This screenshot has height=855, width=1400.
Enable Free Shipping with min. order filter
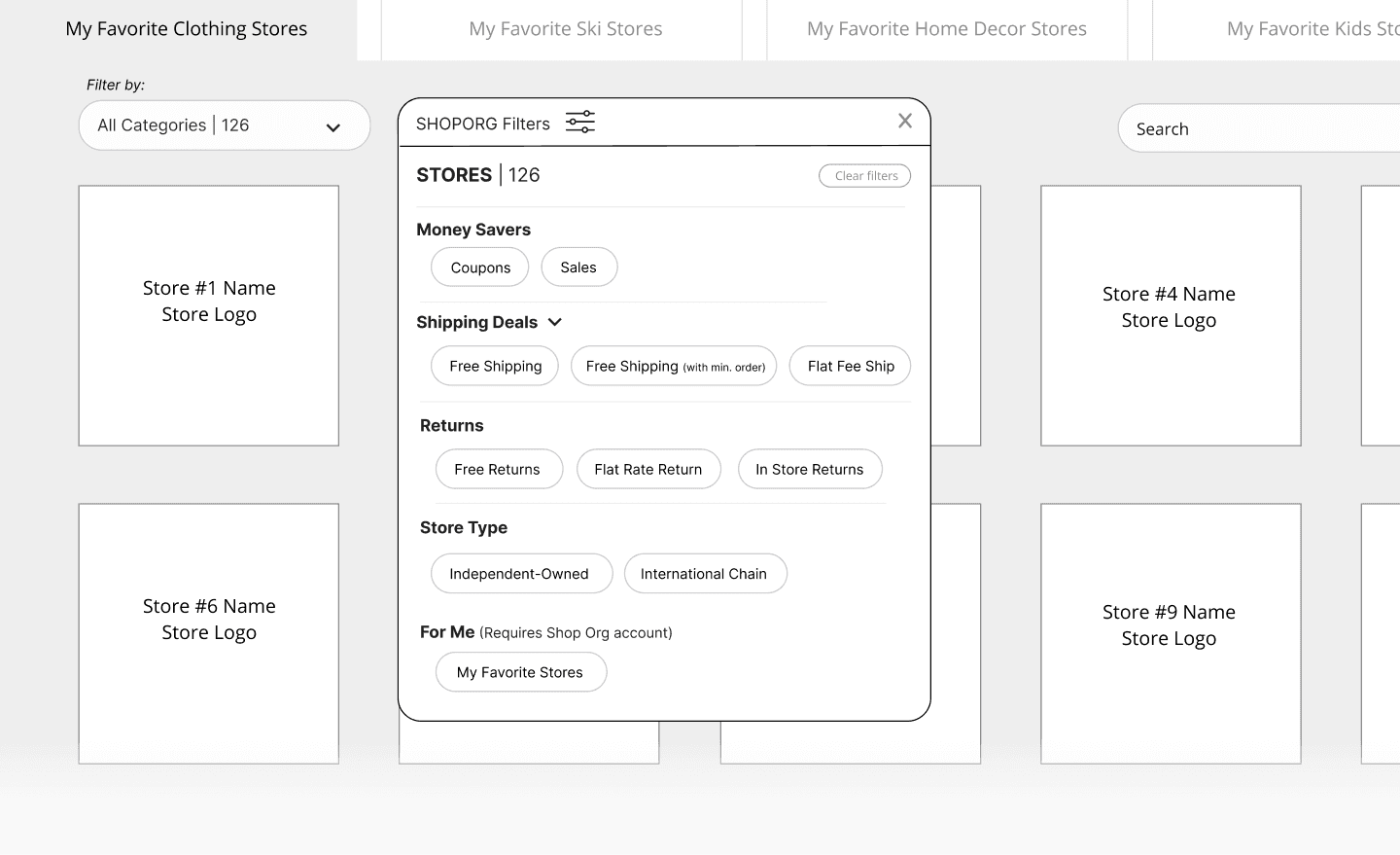coord(674,366)
